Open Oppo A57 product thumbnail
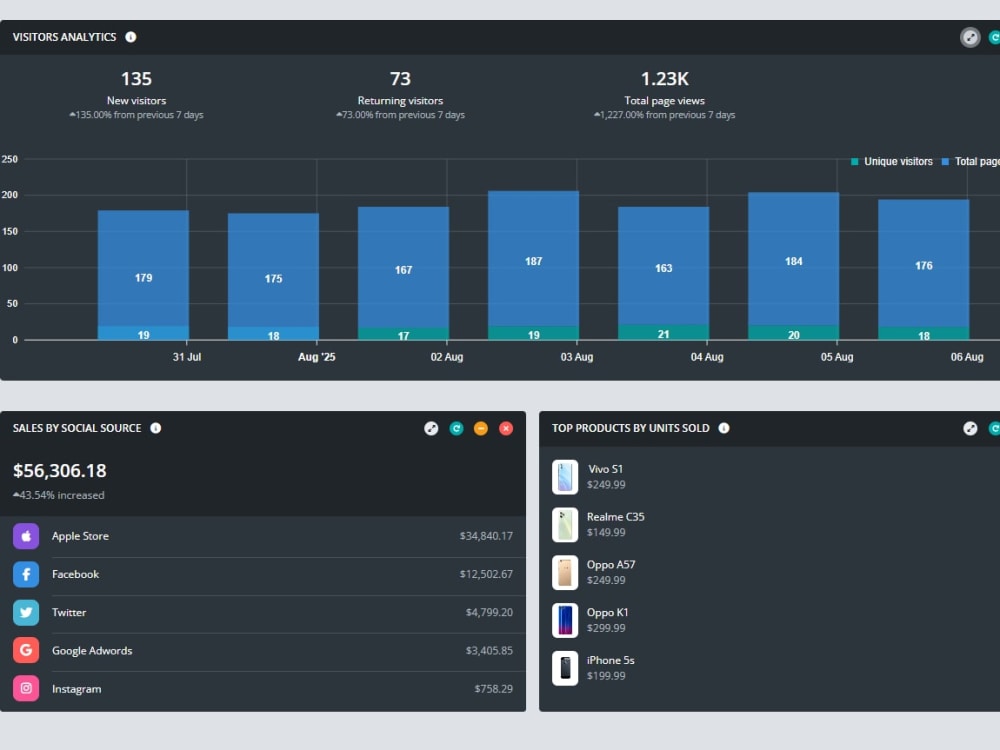 pyautogui.click(x=565, y=573)
